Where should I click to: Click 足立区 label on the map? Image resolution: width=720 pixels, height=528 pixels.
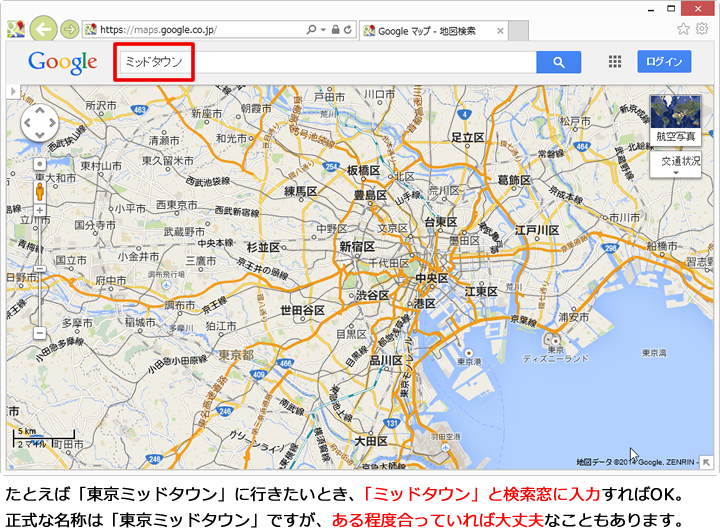coord(467,138)
